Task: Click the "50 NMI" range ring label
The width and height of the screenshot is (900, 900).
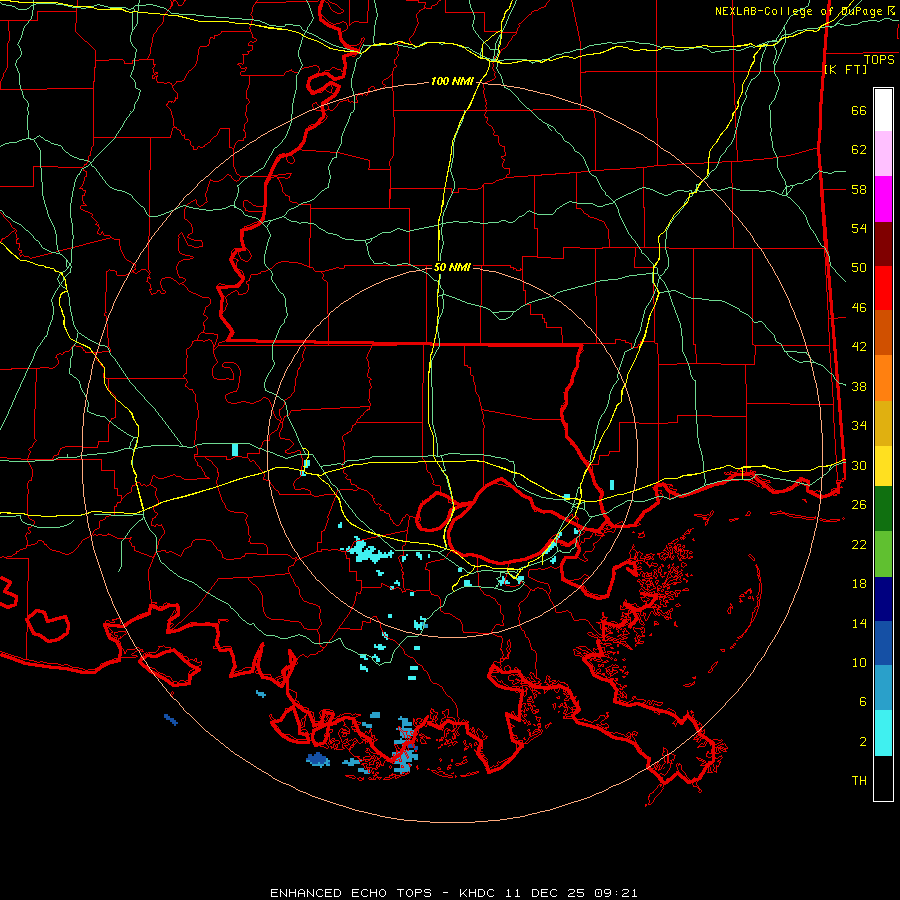Action: point(452,267)
